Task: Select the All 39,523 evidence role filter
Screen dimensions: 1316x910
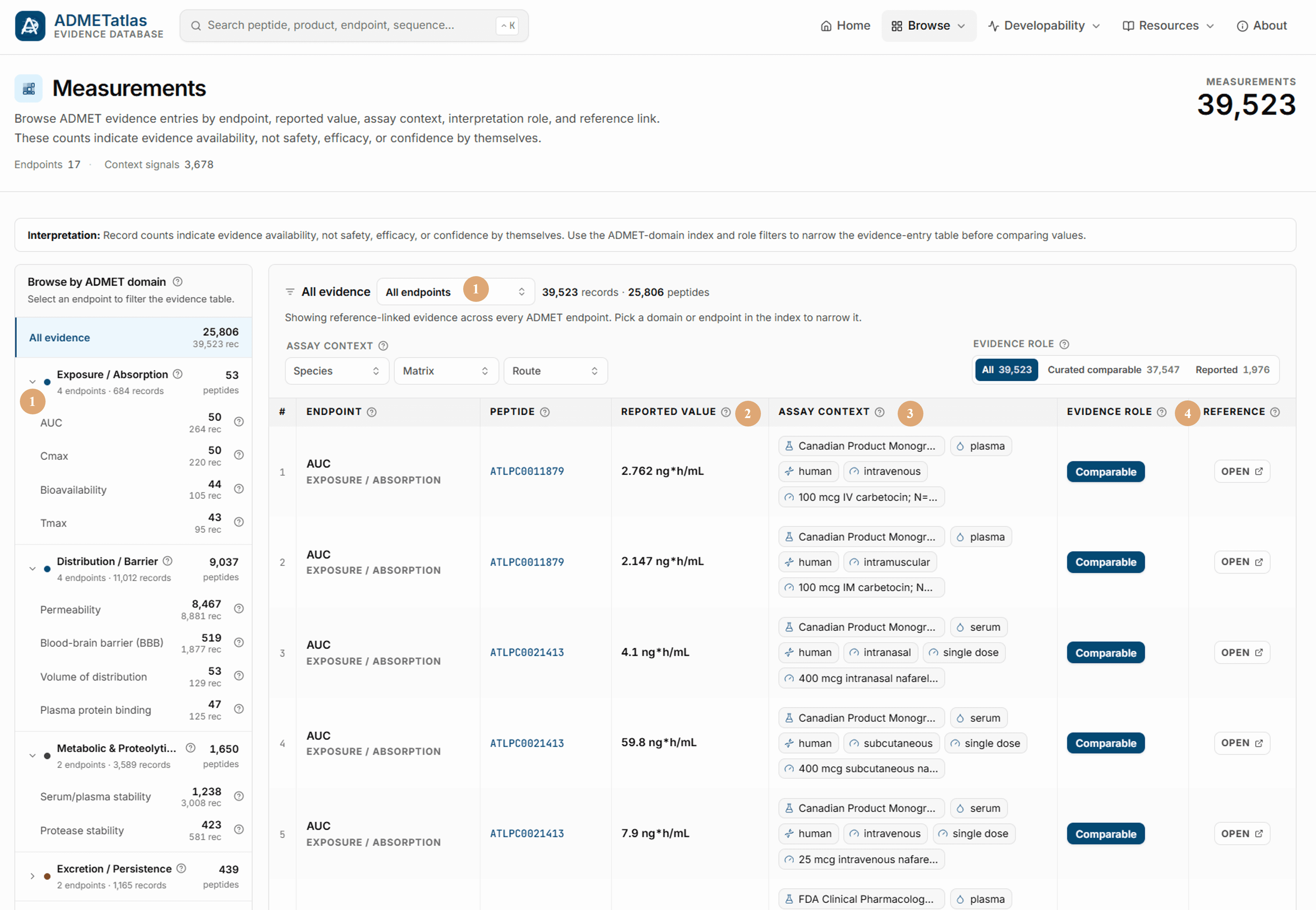Action: [x=1006, y=370]
